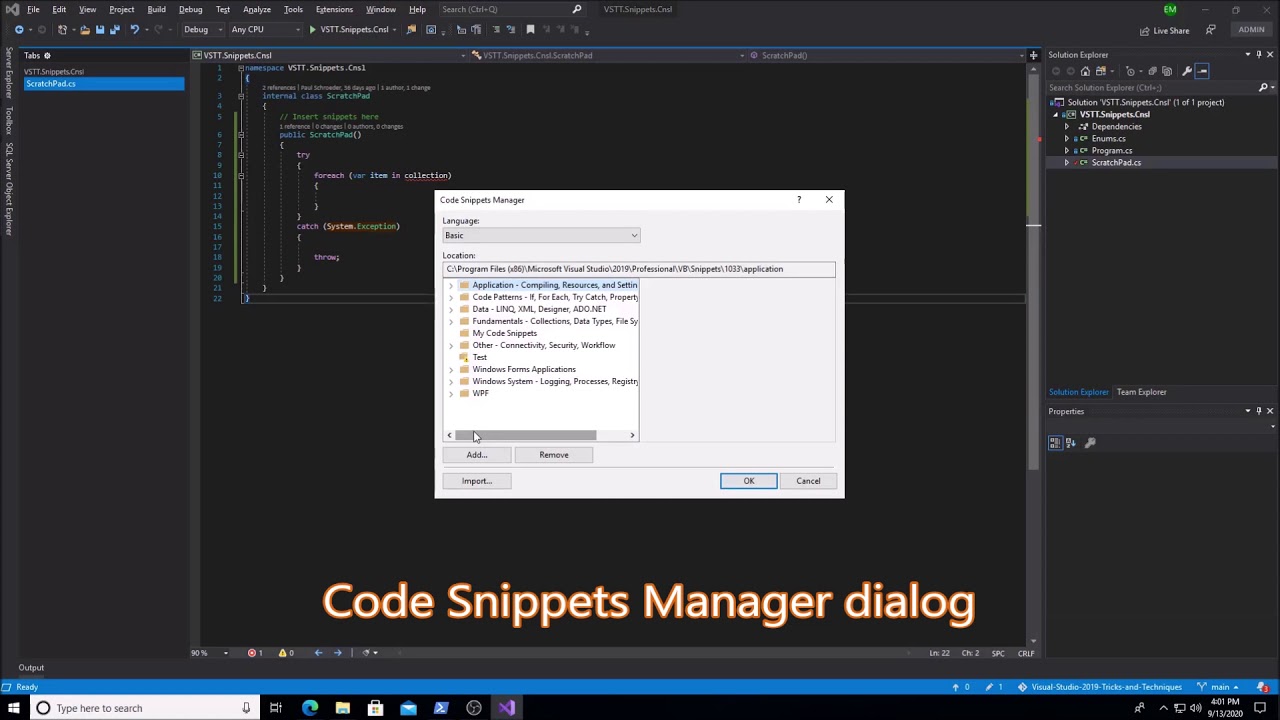Screen dimensions: 1280x720
Task: Toggle Preview Selected Items in Solution Explorer
Action: [x=1202, y=71]
